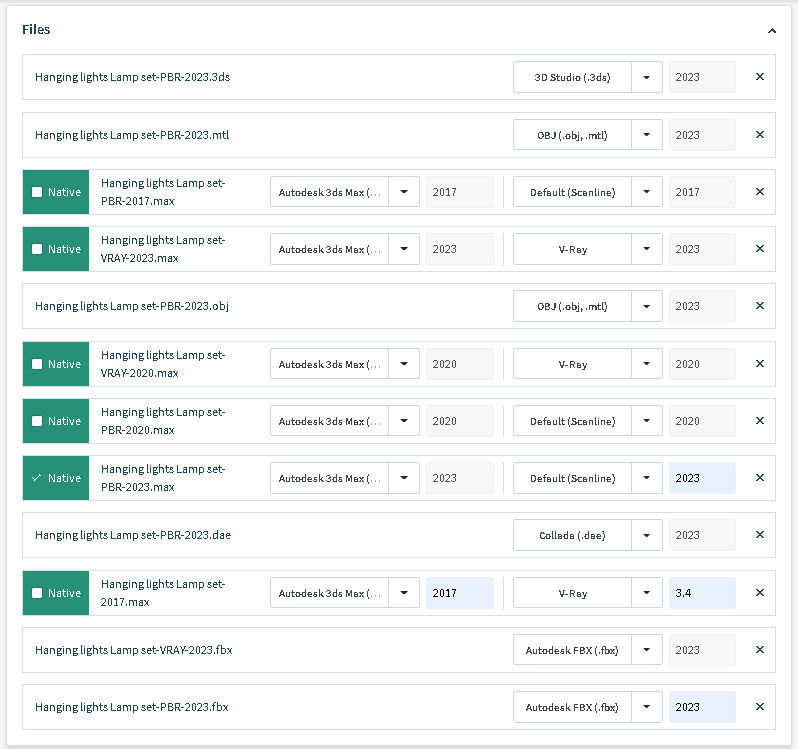Remove the VRAY-2020.max file
The image size is (798, 749).
click(x=760, y=364)
